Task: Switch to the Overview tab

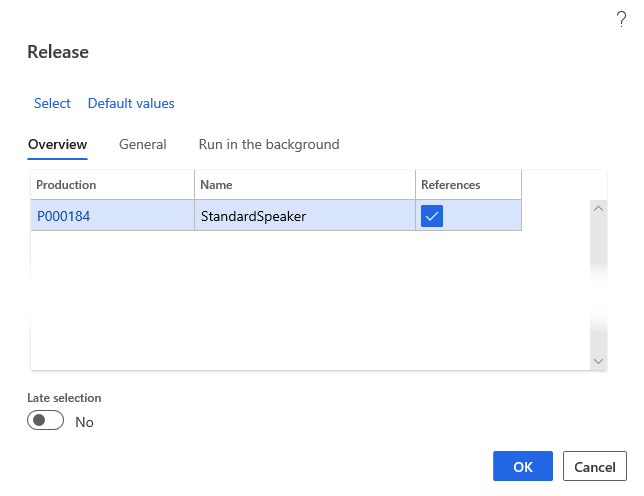Action: click(58, 145)
